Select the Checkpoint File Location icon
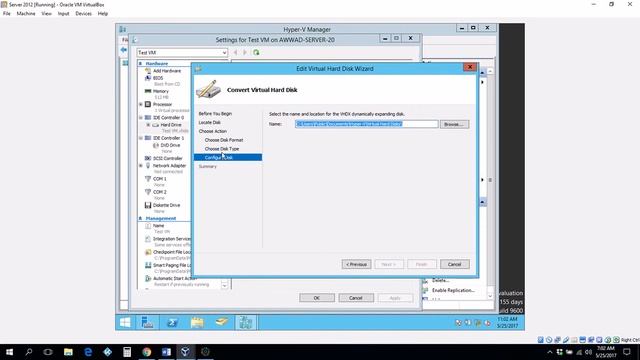Screen dimensions: 640x360 pyautogui.click(x=148, y=252)
